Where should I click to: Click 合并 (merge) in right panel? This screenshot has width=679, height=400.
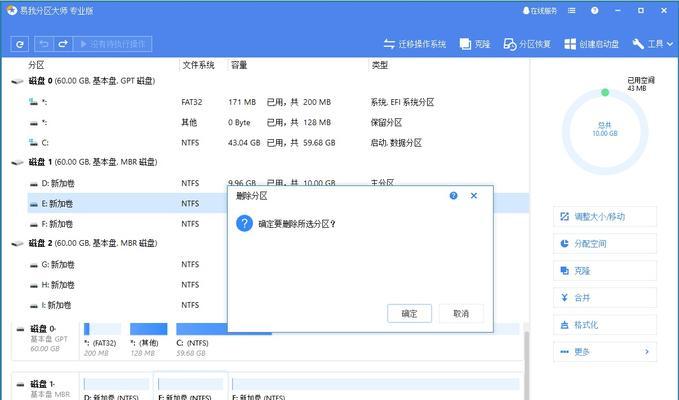tap(604, 298)
